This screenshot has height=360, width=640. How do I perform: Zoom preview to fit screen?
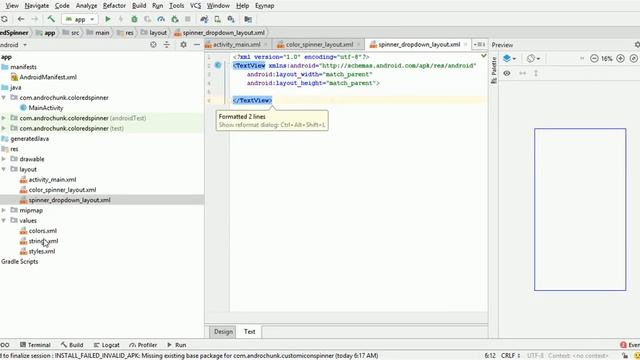click(x=633, y=59)
